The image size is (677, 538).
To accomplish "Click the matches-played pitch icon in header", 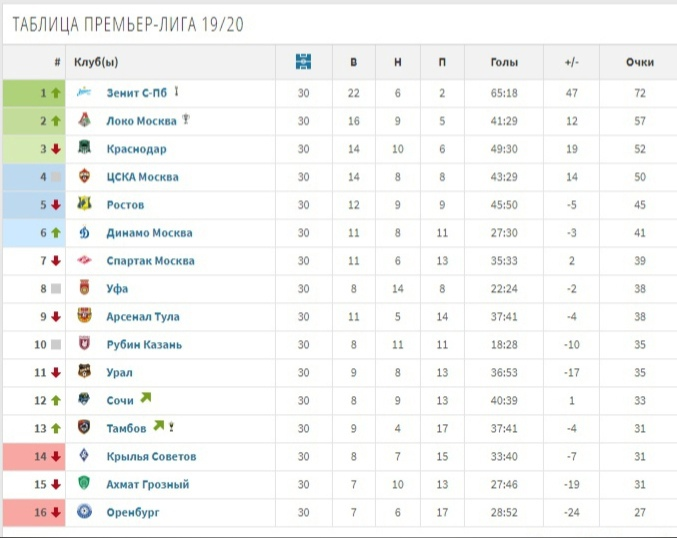I will click(304, 62).
